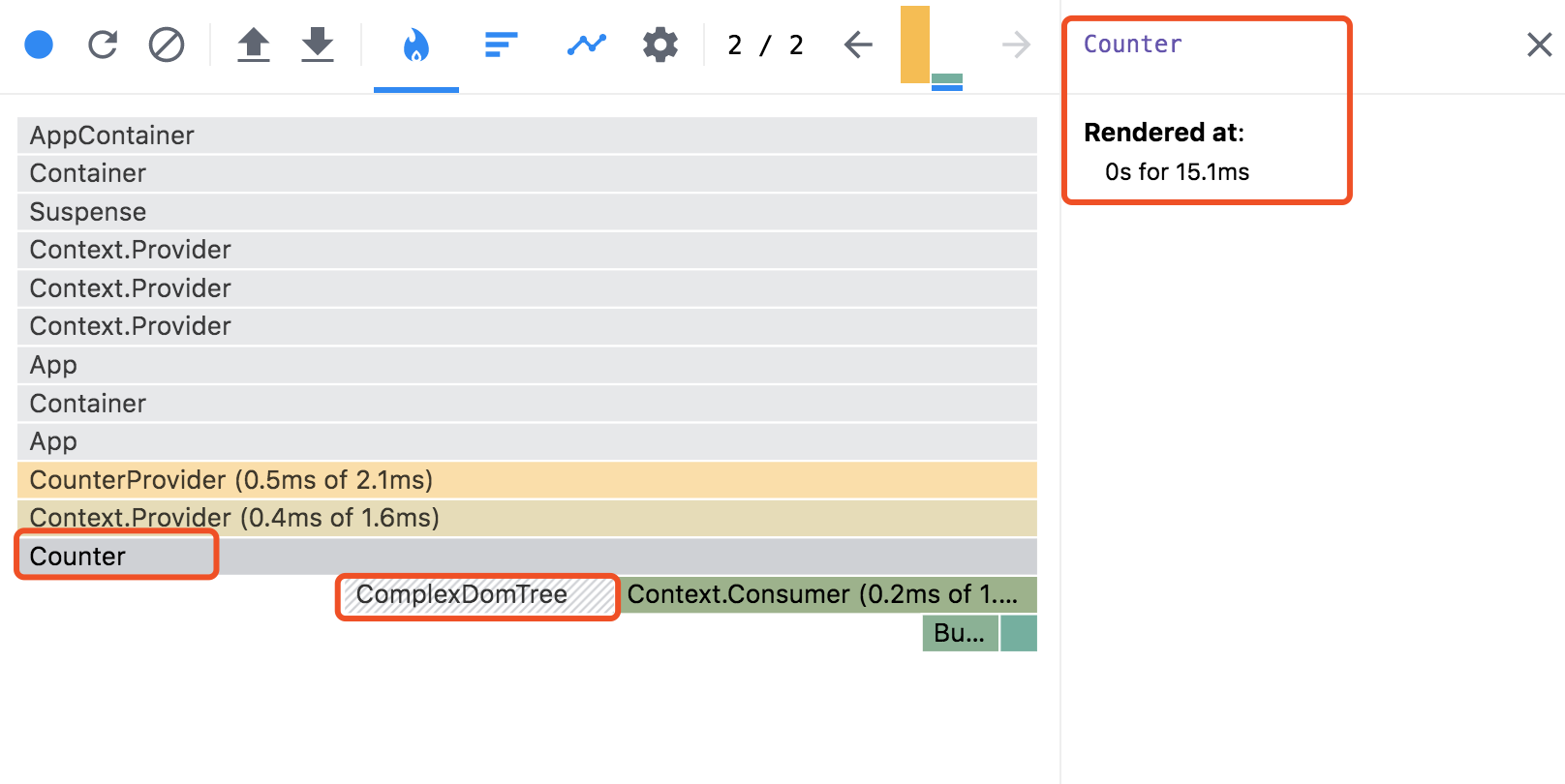1565x784 pixels.
Task: Click the blue record profiling button
Action: pos(39,45)
